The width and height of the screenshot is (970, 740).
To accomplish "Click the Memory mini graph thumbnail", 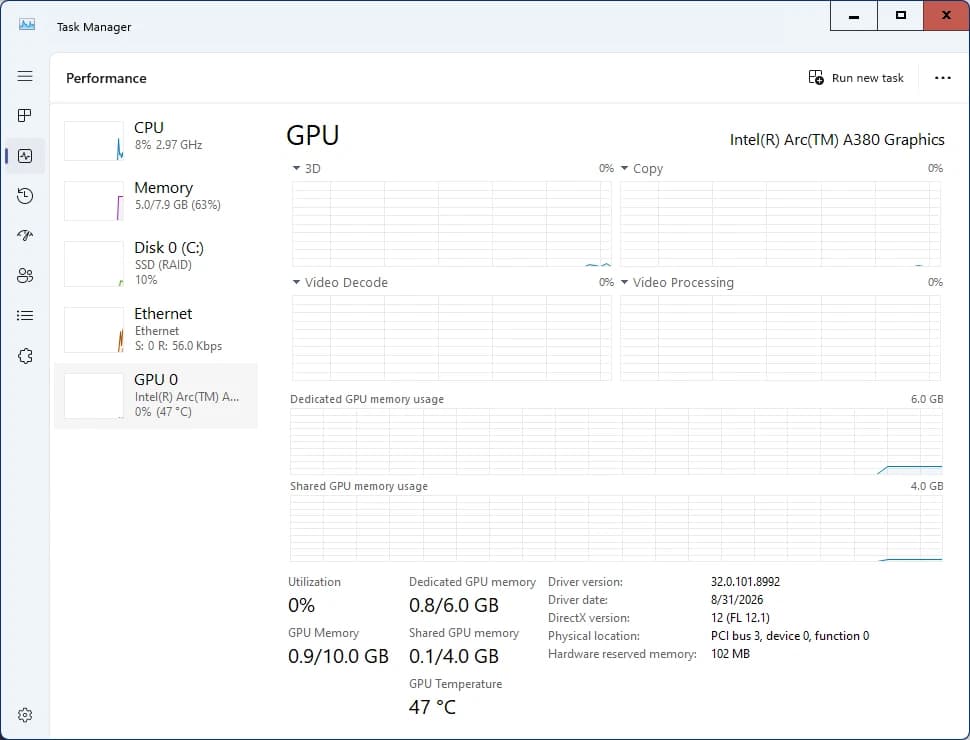I will (x=94, y=200).
